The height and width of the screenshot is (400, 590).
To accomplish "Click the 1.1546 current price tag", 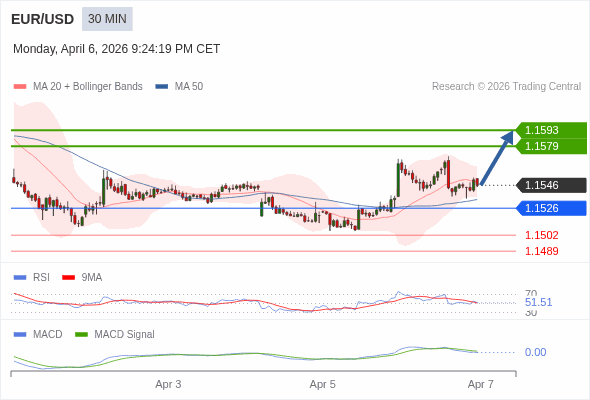I will pyautogui.click(x=551, y=185).
